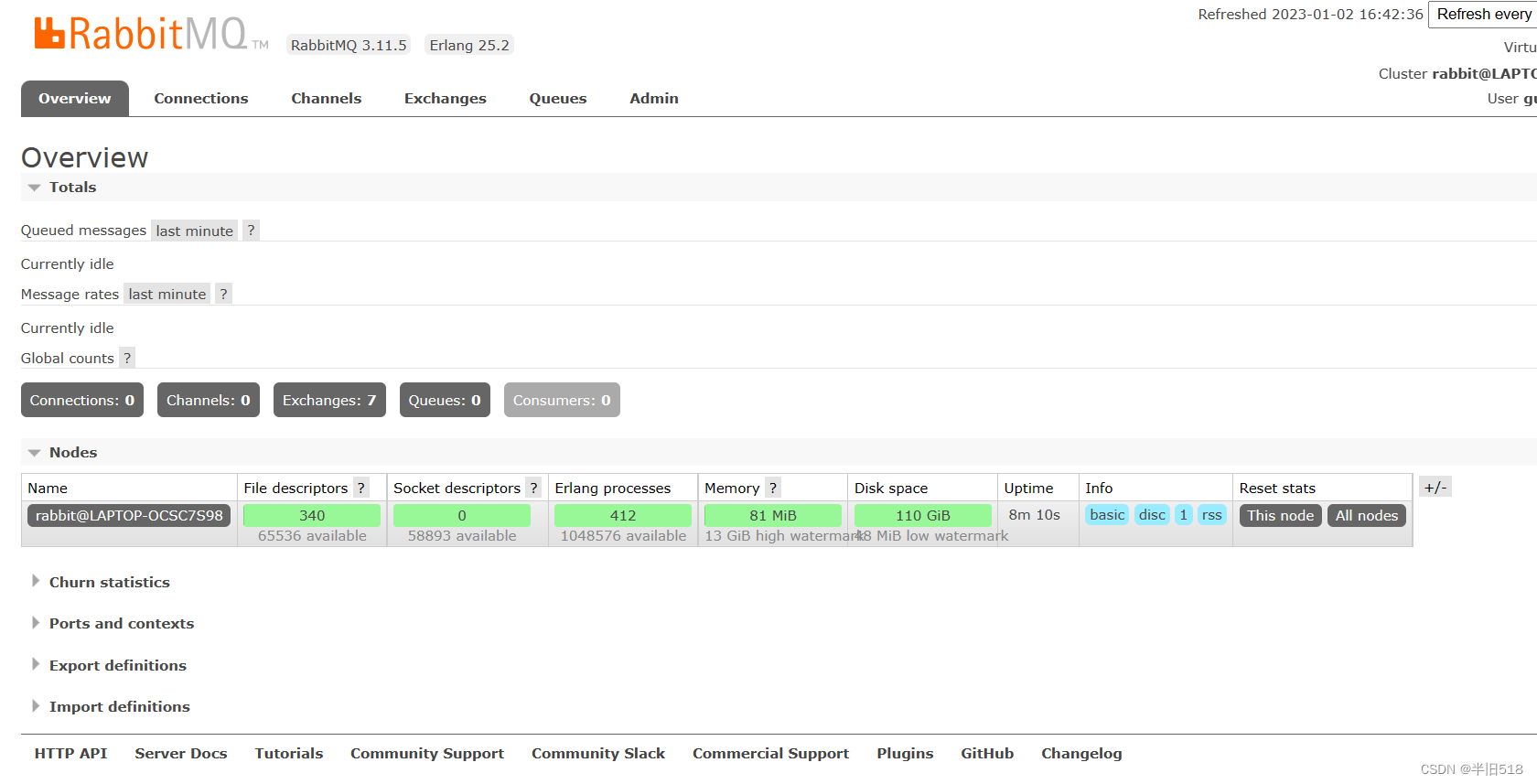Image resolution: width=1537 pixels, height=784 pixels.
Task: Open the Community Support link
Action: pos(427,753)
